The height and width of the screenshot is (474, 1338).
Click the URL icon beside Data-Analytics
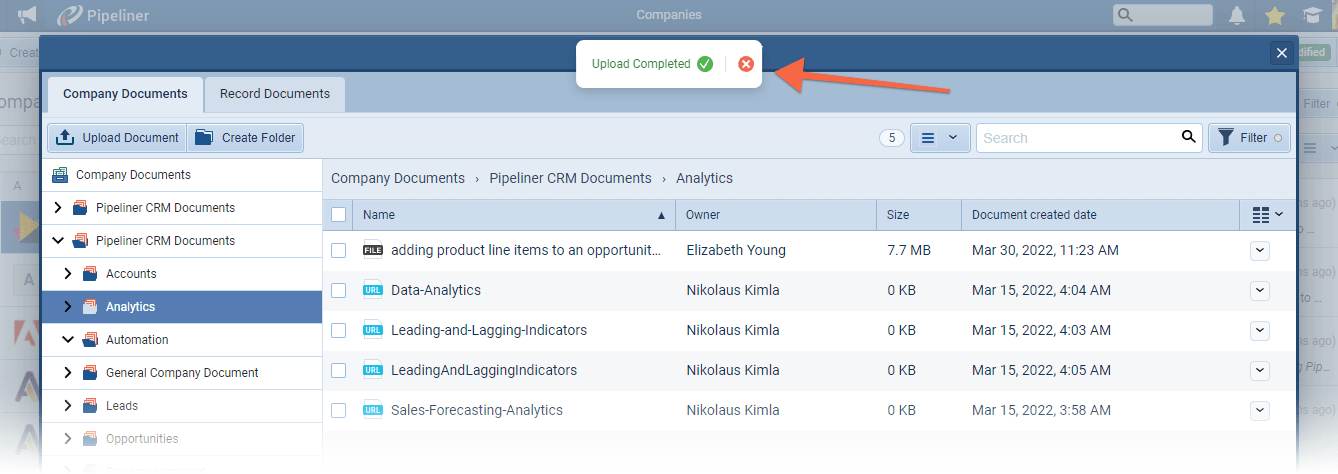373,290
